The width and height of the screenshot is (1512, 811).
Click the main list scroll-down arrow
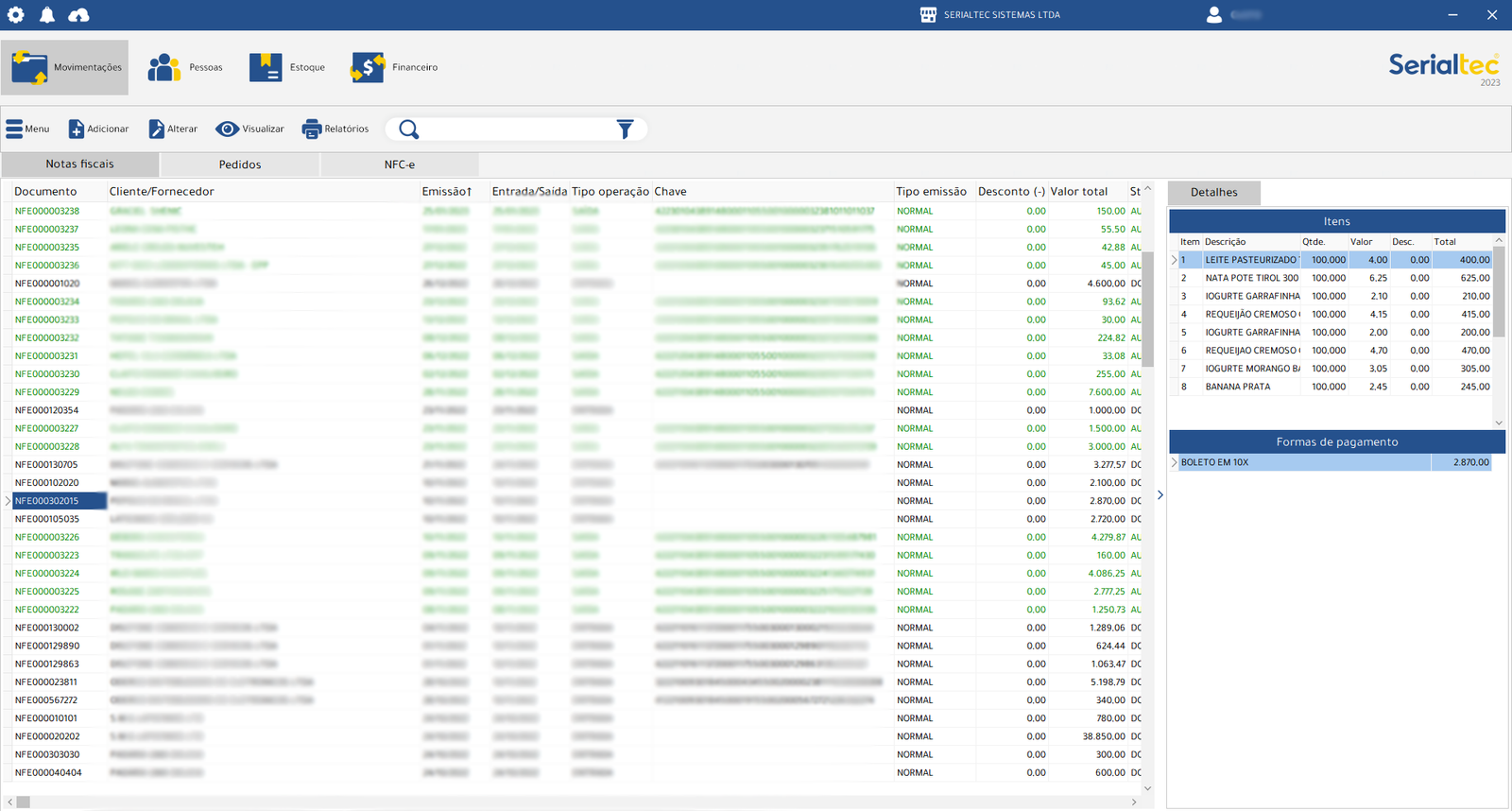tap(1148, 788)
